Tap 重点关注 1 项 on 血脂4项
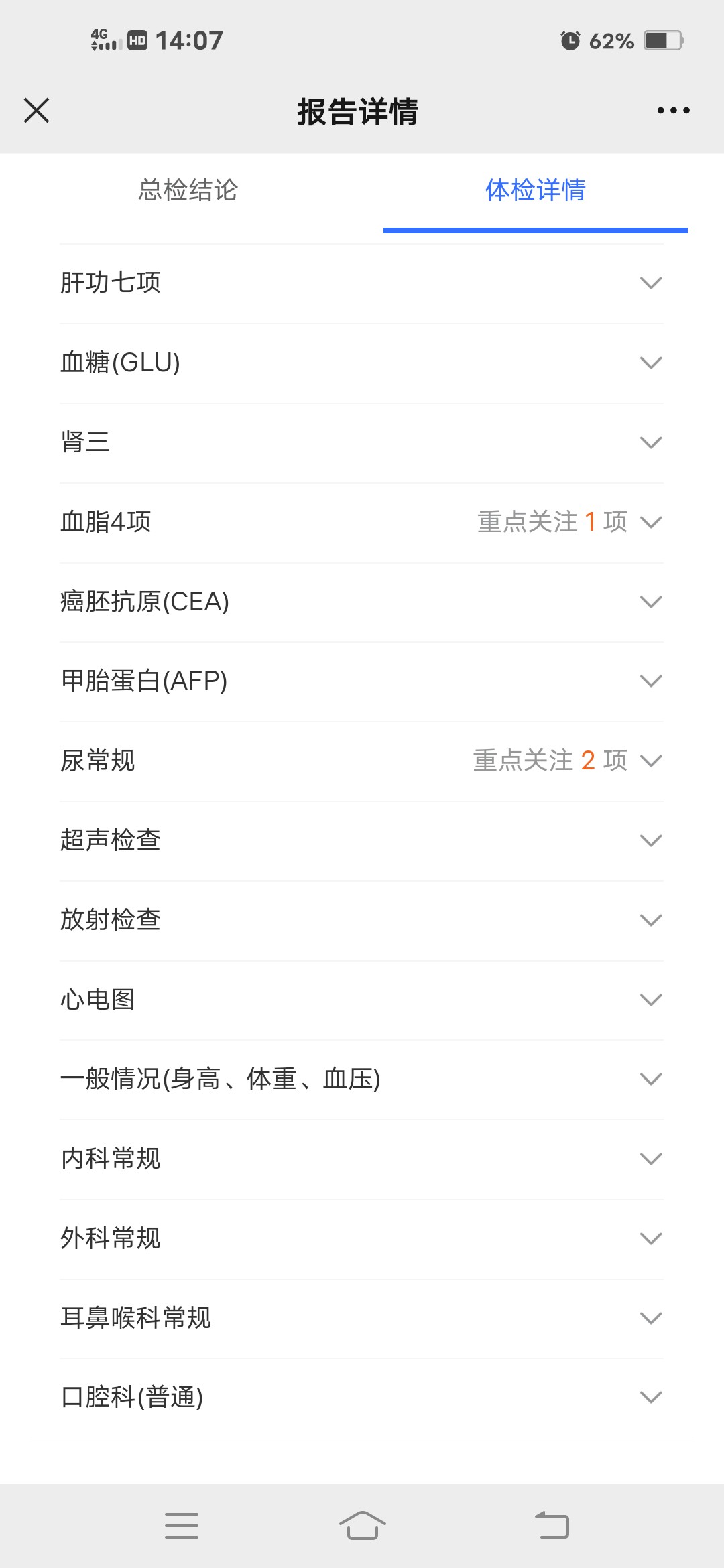The height and width of the screenshot is (1568, 724). point(552,522)
